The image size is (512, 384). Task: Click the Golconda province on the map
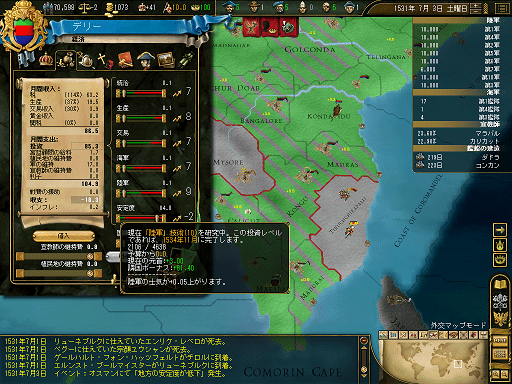(309, 49)
